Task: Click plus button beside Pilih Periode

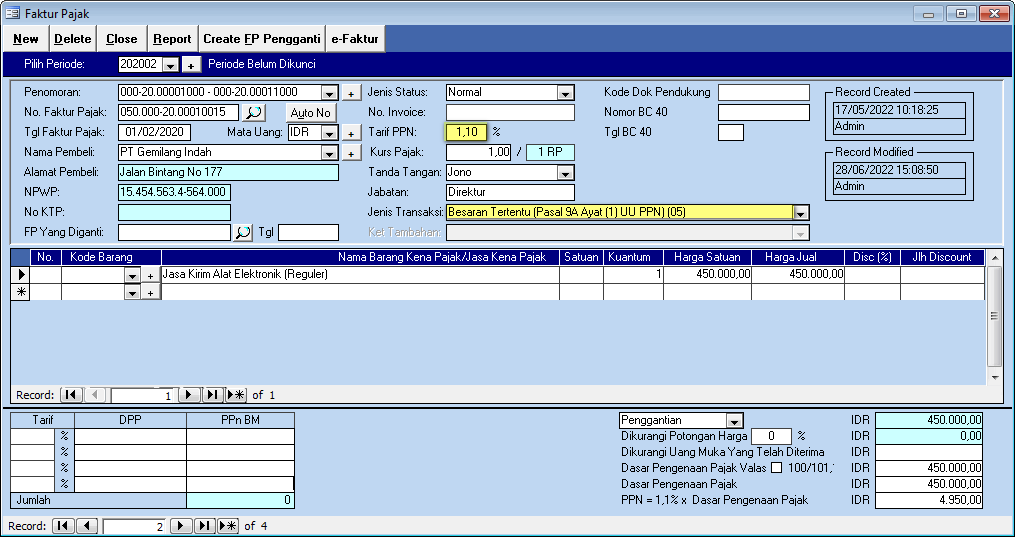Action: pos(192,64)
